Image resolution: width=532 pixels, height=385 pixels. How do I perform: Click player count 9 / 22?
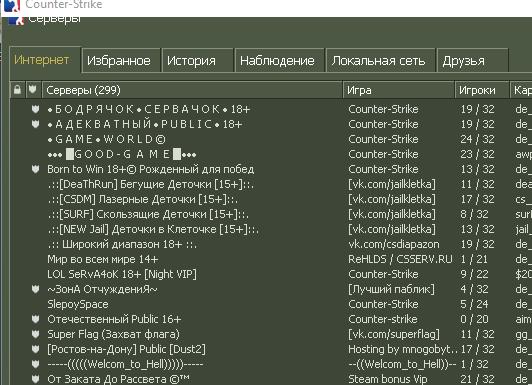[474, 274]
